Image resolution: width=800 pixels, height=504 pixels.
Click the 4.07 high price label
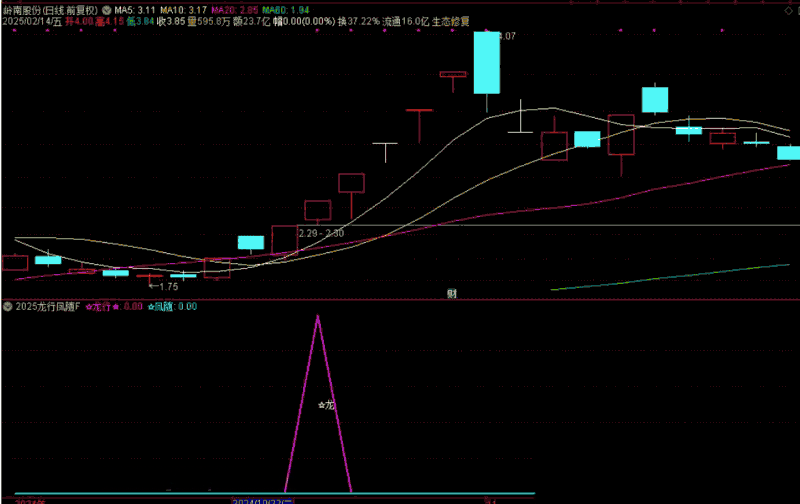click(507, 37)
